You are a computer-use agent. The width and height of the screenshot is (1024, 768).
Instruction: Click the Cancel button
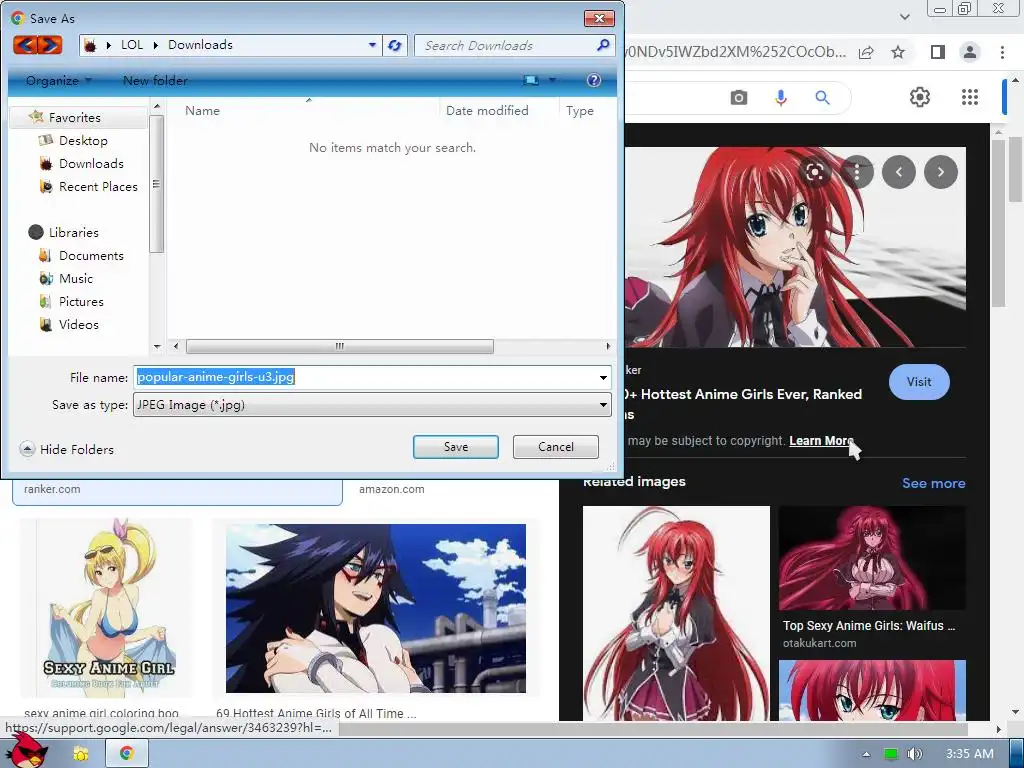coord(556,447)
